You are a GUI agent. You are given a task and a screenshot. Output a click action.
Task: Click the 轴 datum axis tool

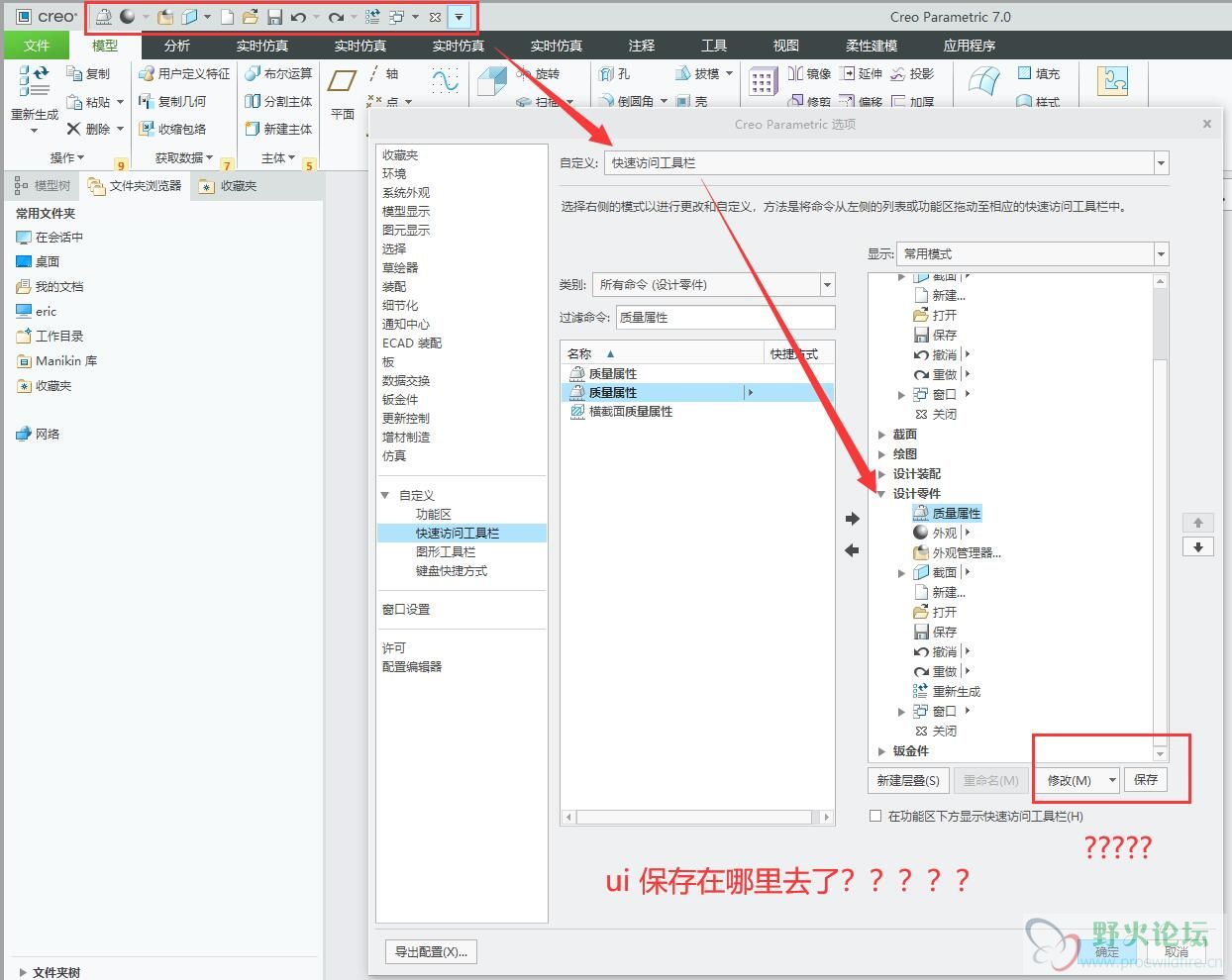[x=382, y=73]
